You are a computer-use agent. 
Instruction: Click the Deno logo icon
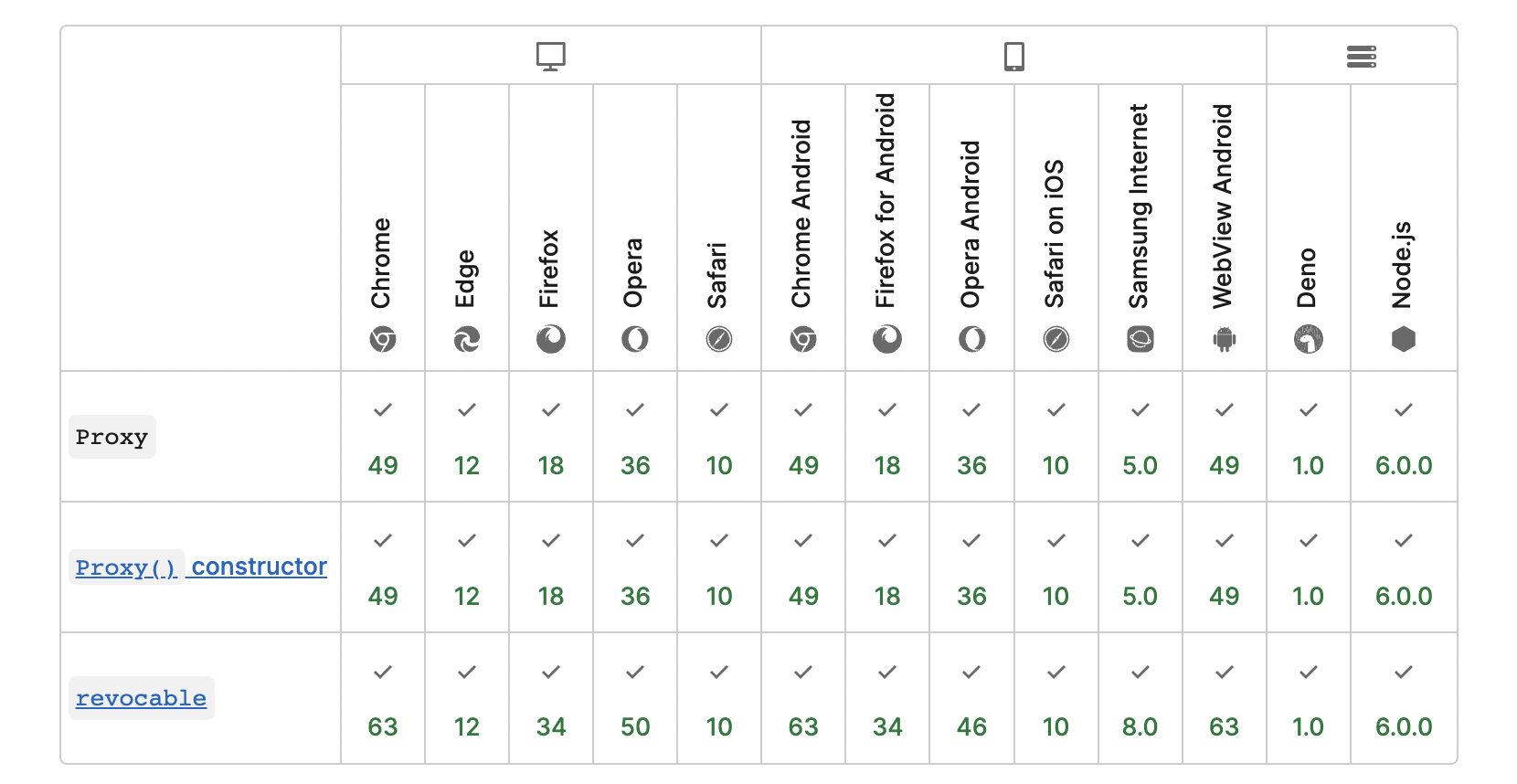click(x=1308, y=340)
